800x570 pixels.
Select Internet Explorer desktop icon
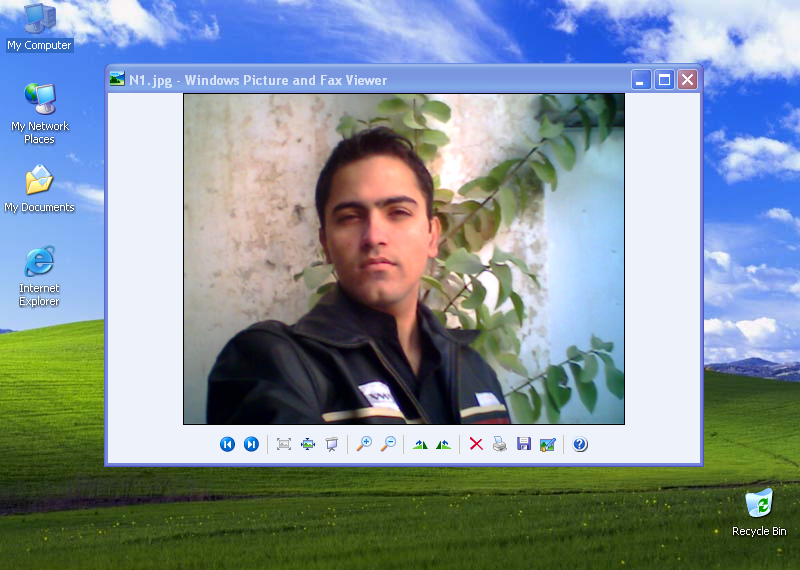[39, 276]
